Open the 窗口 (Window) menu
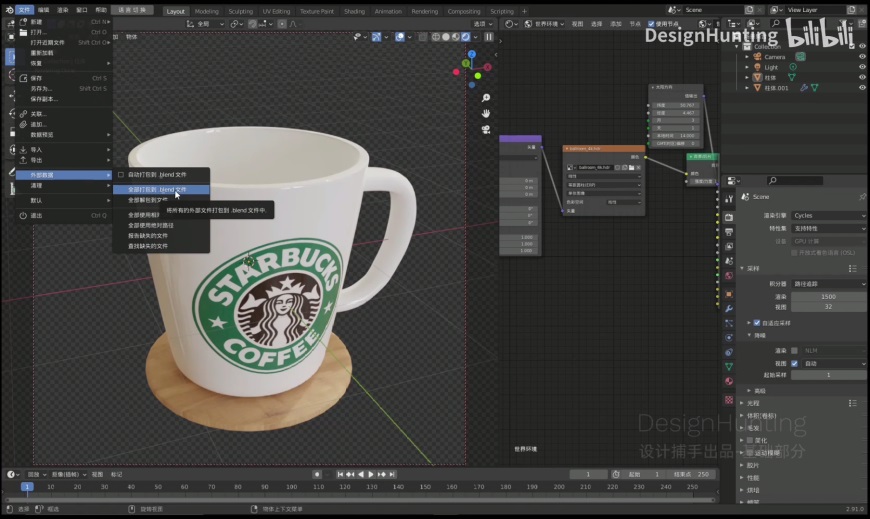 pyautogui.click(x=82, y=10)
